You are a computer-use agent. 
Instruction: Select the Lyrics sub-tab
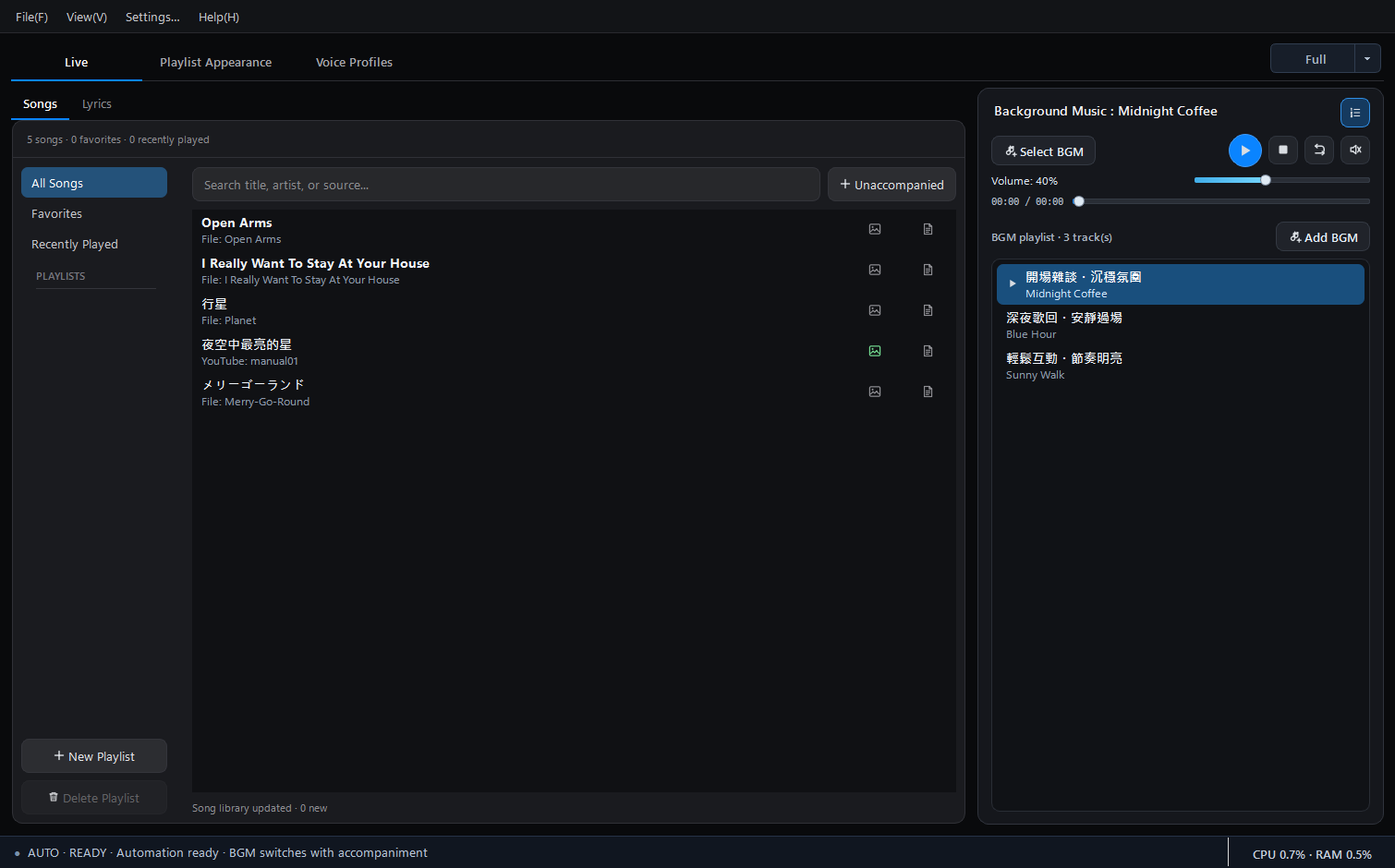pyautogui.click(x=97, y=104)
